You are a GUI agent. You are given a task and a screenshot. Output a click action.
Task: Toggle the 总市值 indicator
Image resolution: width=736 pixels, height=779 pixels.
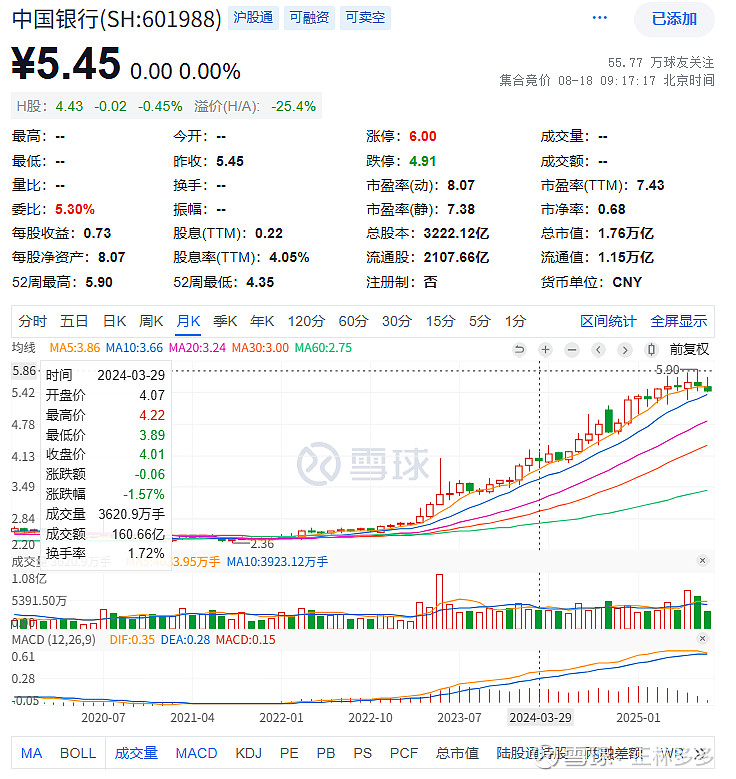click(x=457, y=754)
